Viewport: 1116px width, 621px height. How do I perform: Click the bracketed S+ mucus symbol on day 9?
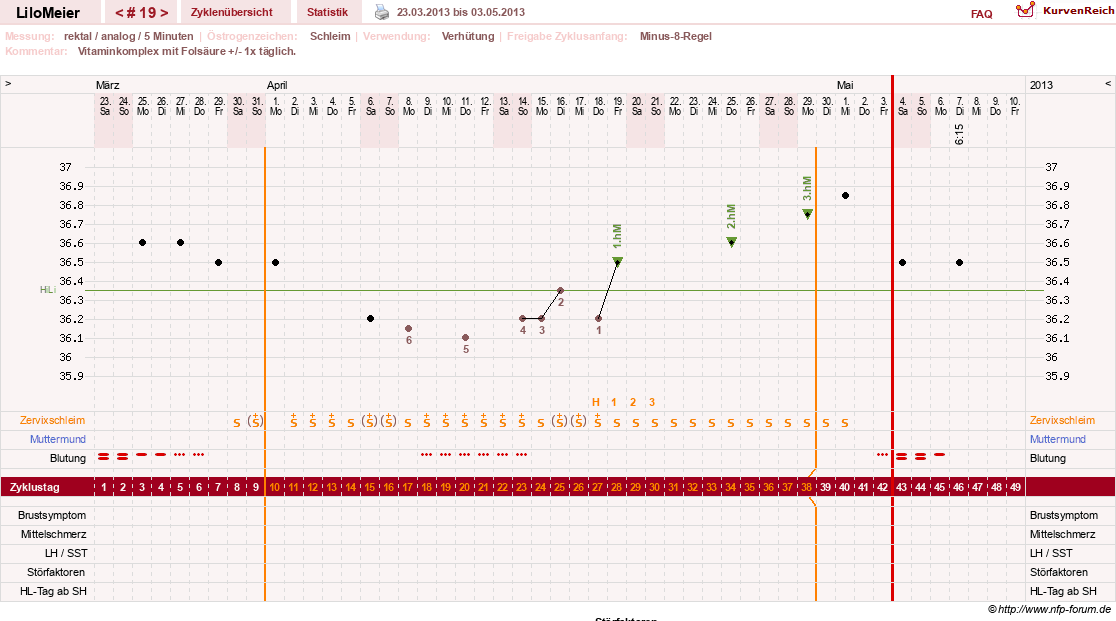(256, 420)
